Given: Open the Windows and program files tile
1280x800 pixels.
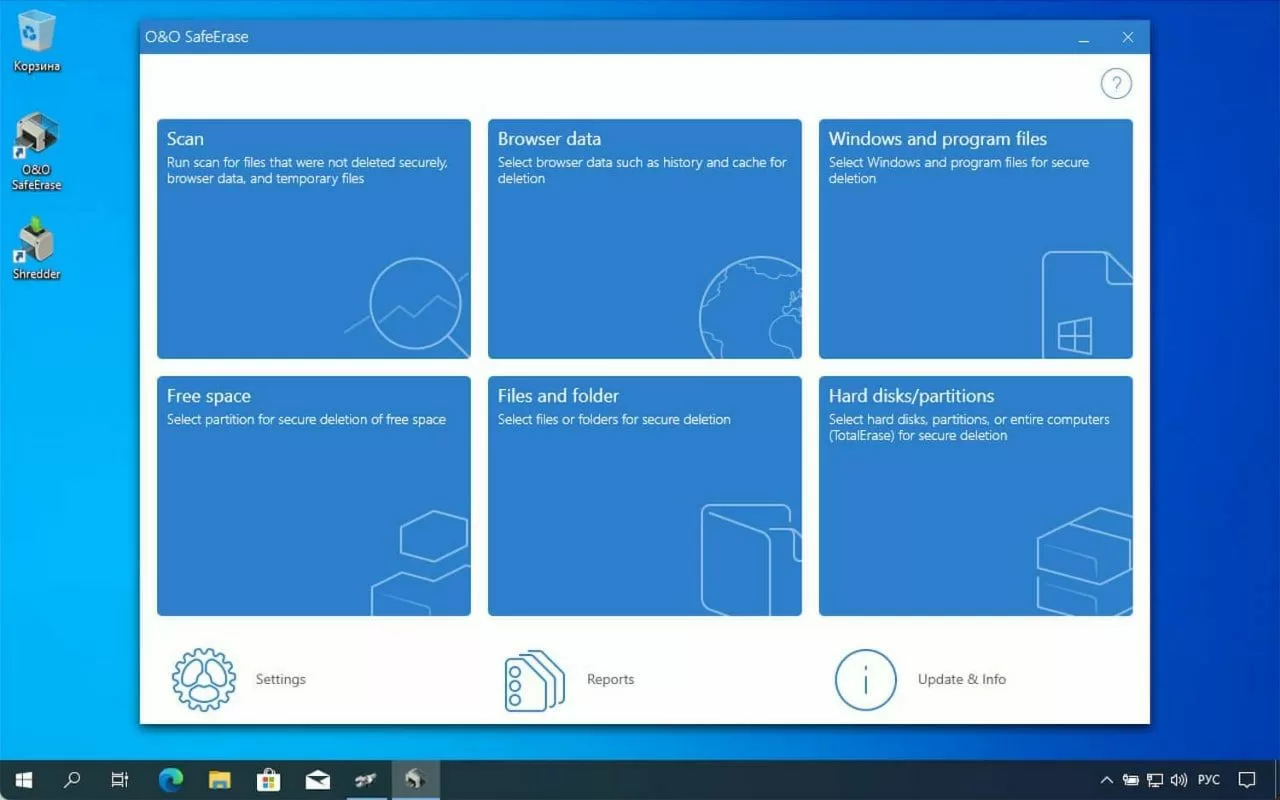Looking at the screenshot, I should (x=975, y=239).
